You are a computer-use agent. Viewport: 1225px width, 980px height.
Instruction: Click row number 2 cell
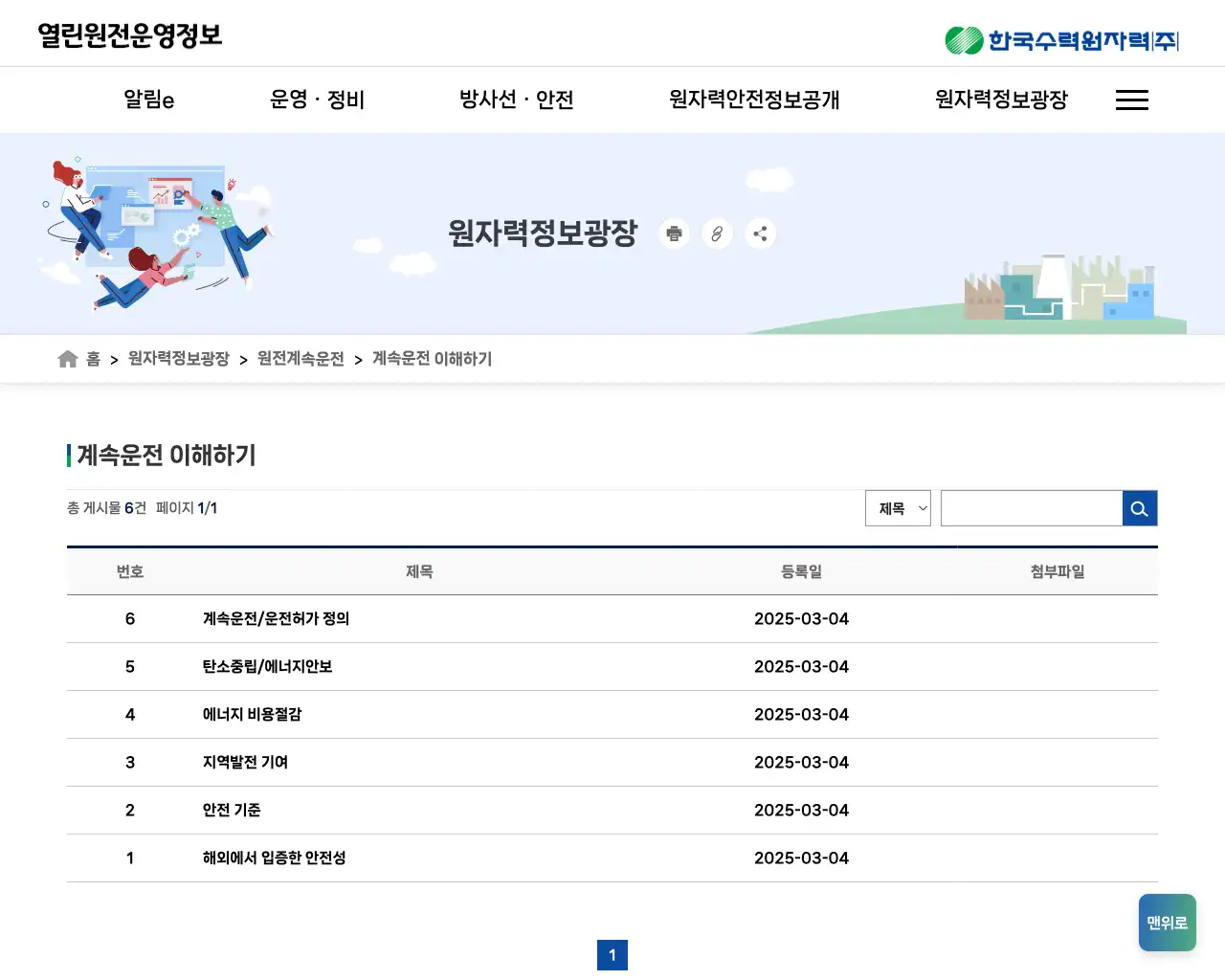pos(130,811)
